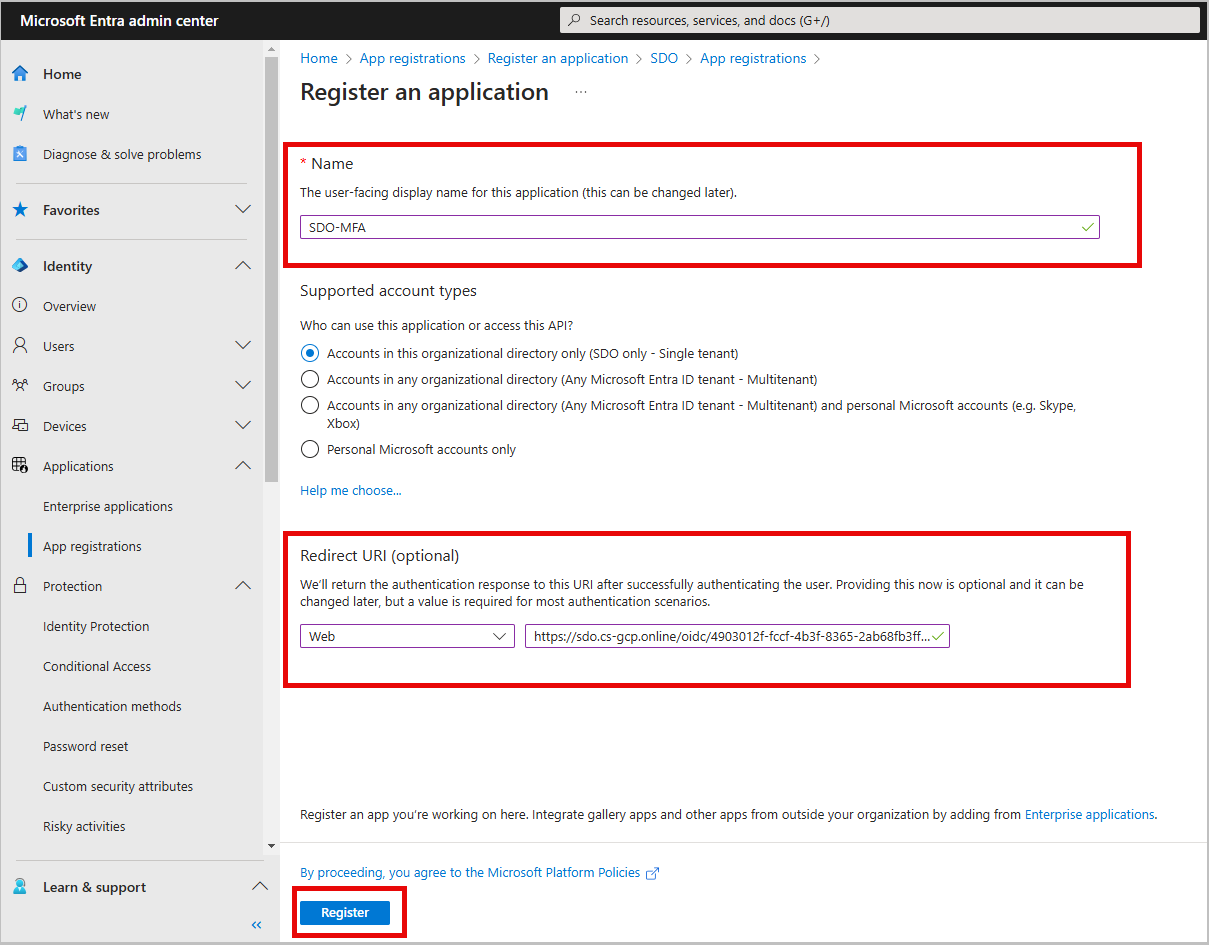Click the Help me choose link
Image resolution: width=1209 pixels, height=945 pixels.
(351, 491)
